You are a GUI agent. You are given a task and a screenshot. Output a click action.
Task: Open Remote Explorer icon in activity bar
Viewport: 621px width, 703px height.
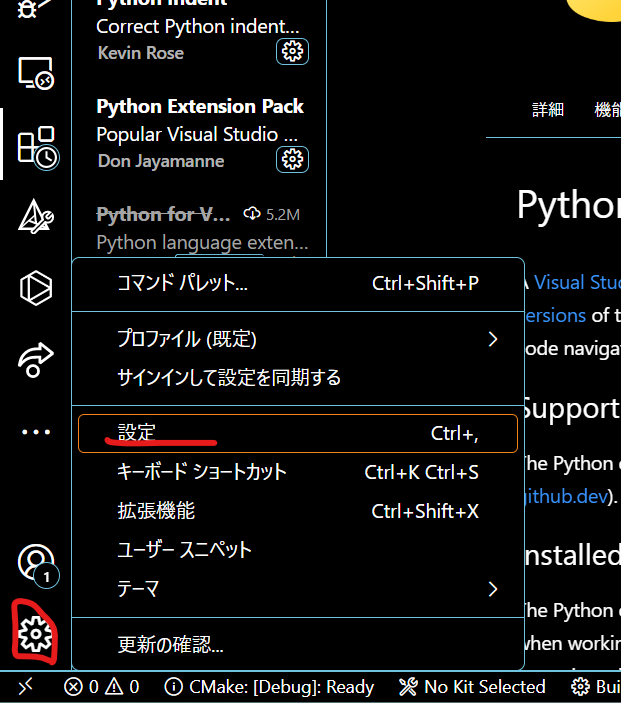coord(36,73)
